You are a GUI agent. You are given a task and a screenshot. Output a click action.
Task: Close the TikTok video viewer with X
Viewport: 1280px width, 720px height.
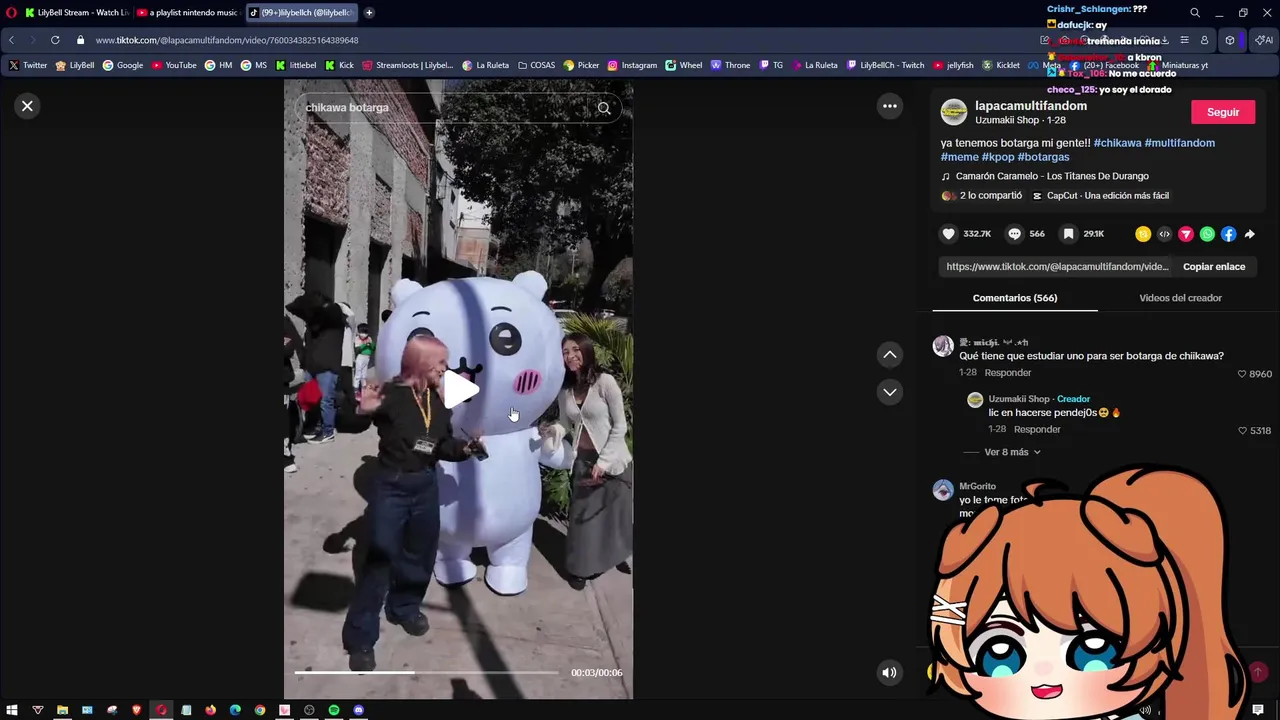28,106
